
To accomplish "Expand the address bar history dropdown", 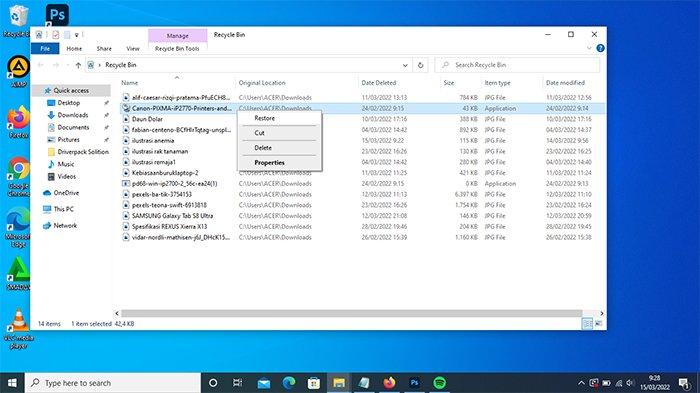I will [405, 65].
